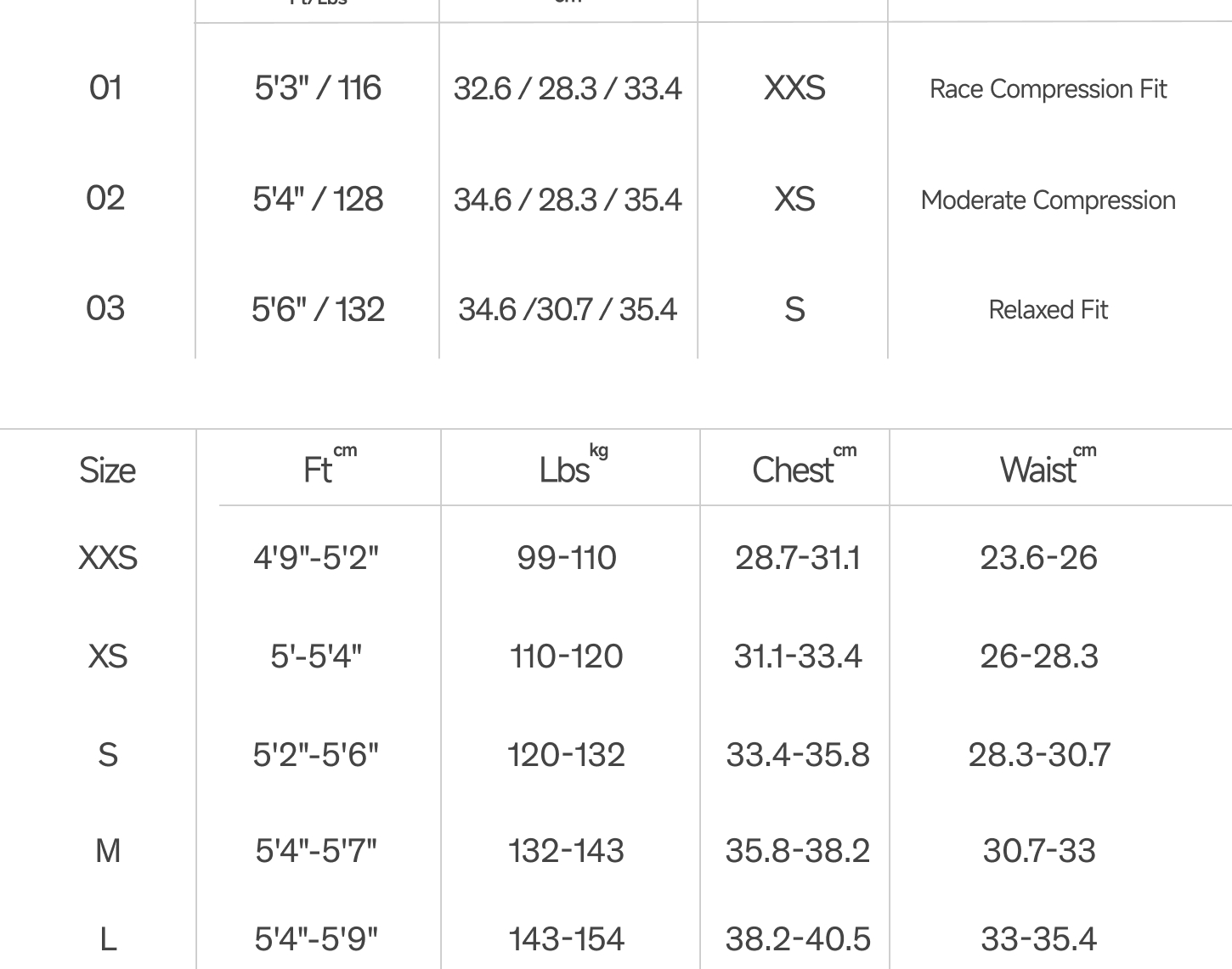Image resolution: width=1232 pixels, height=969 pixels.
Task: Click the 5'4" / 128 model measurement
Action: (318, 200)
